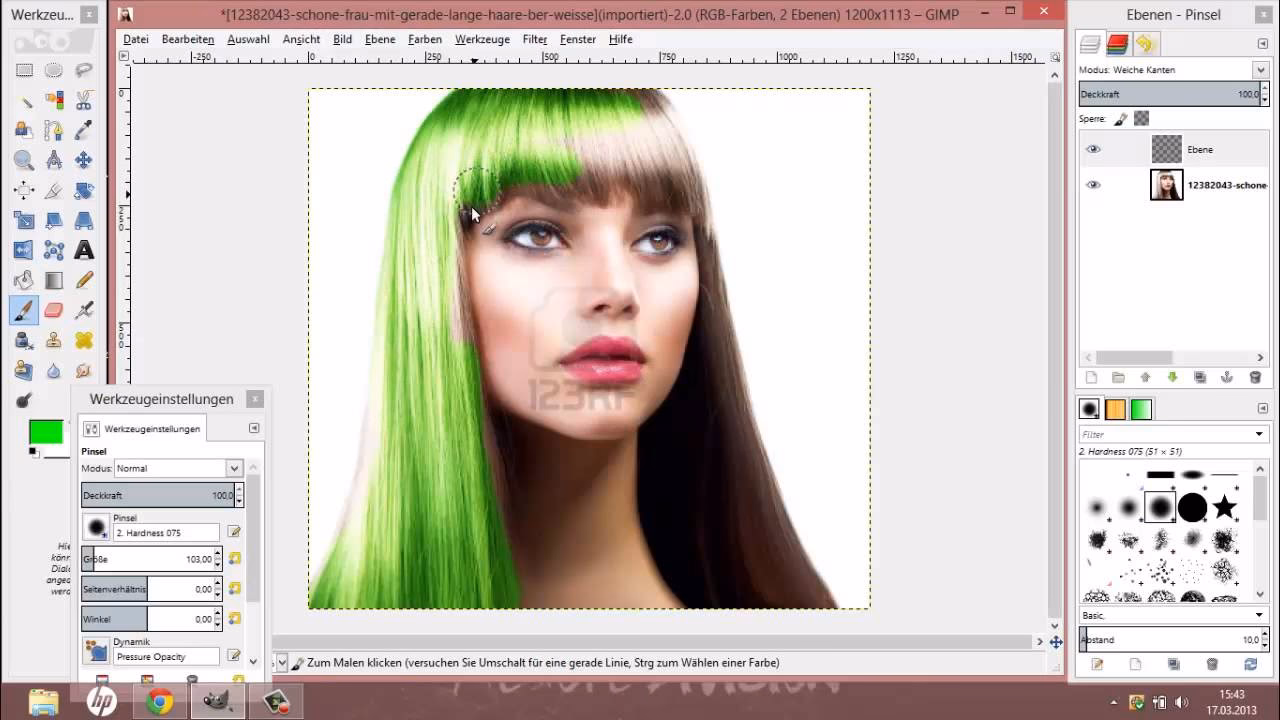Delete the layer using trash button
Screen dimensions: 1280x720
pos(1255,379)
